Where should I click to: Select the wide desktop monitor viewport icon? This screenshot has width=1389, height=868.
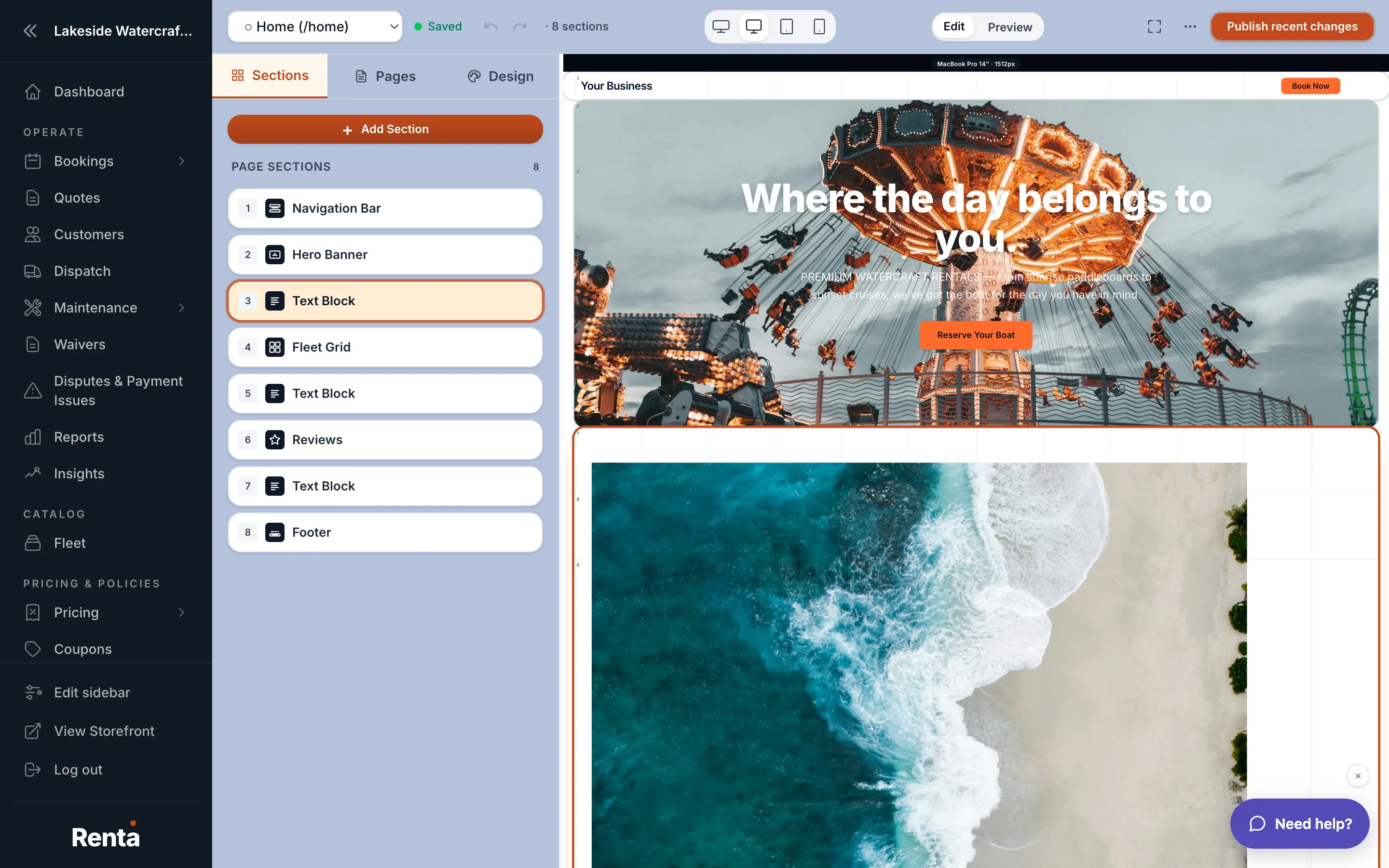[721, 27]
